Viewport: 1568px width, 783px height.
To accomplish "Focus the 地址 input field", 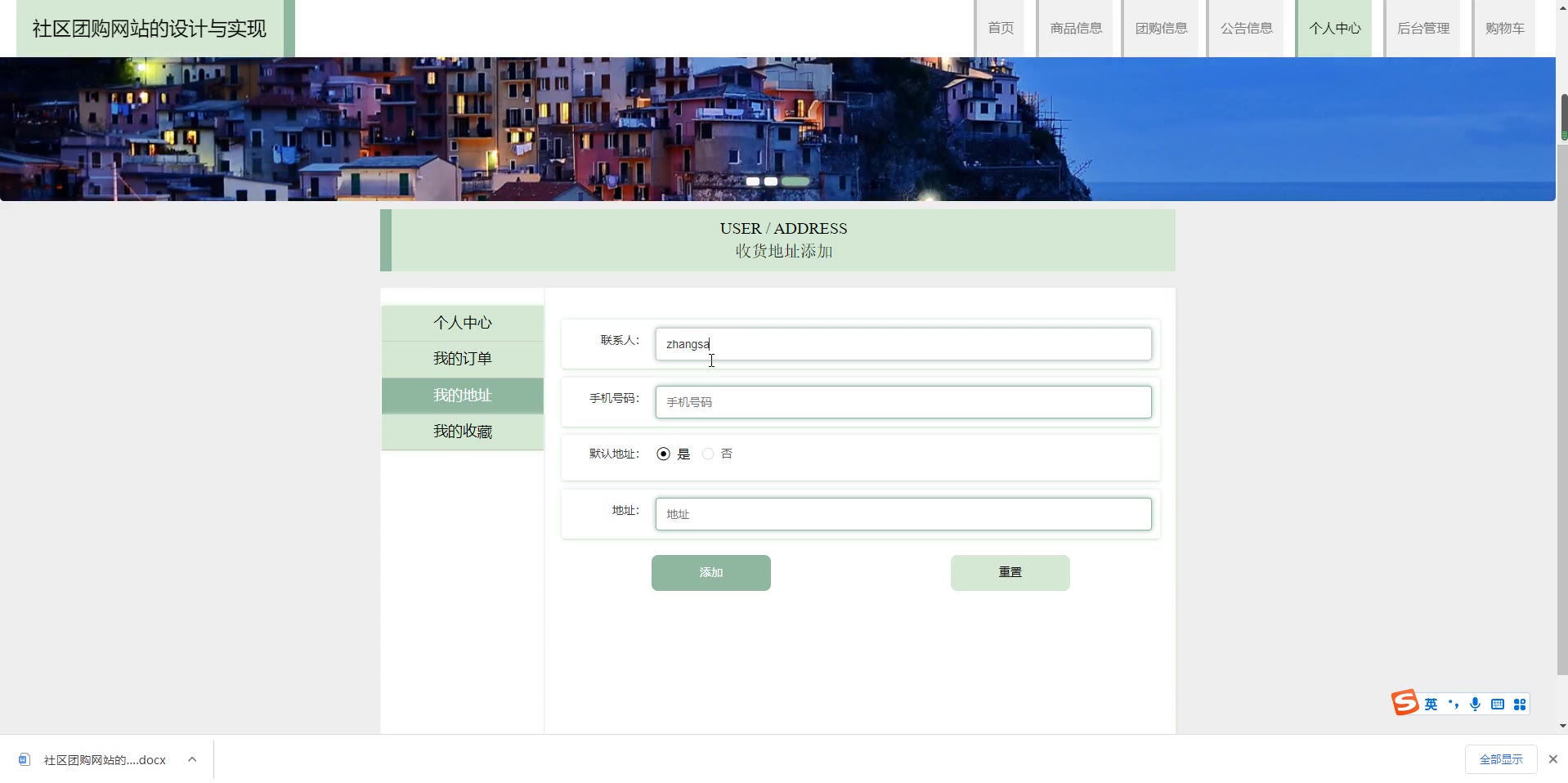I will (x=903, y=514).
